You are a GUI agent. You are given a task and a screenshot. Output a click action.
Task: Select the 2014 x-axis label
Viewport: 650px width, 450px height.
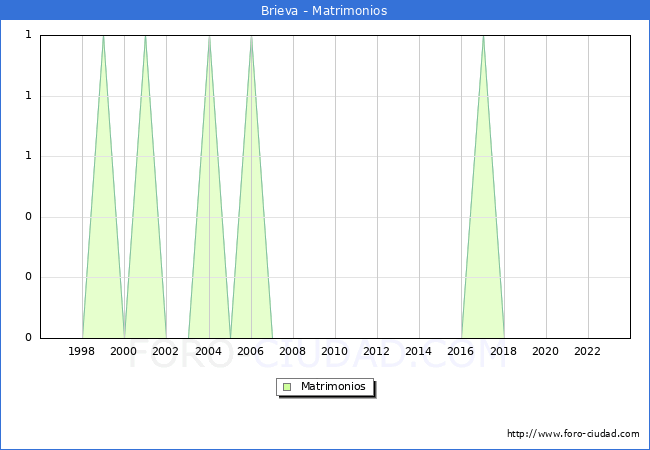click(x=418, y=351)
